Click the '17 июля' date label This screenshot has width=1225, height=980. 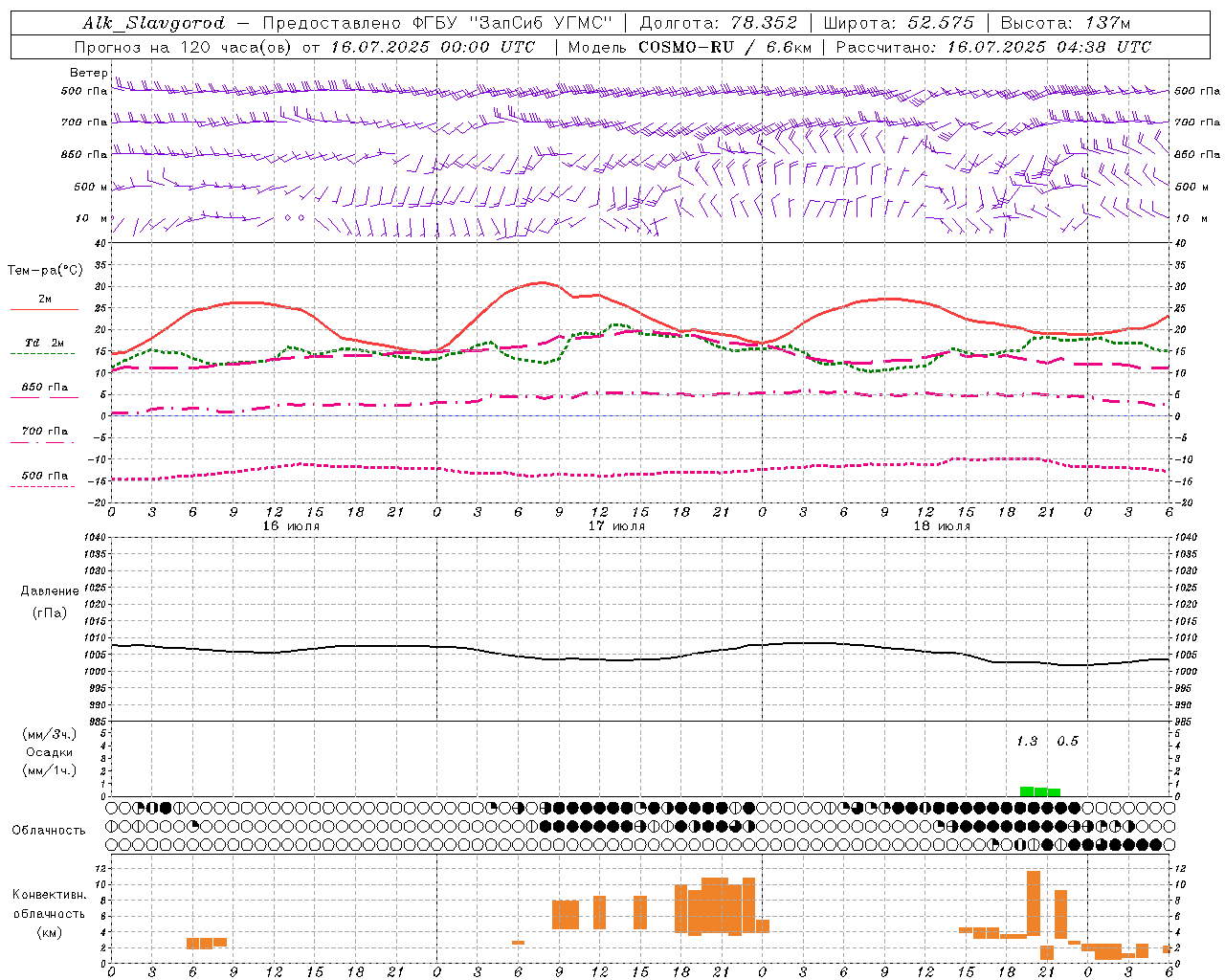617,526
